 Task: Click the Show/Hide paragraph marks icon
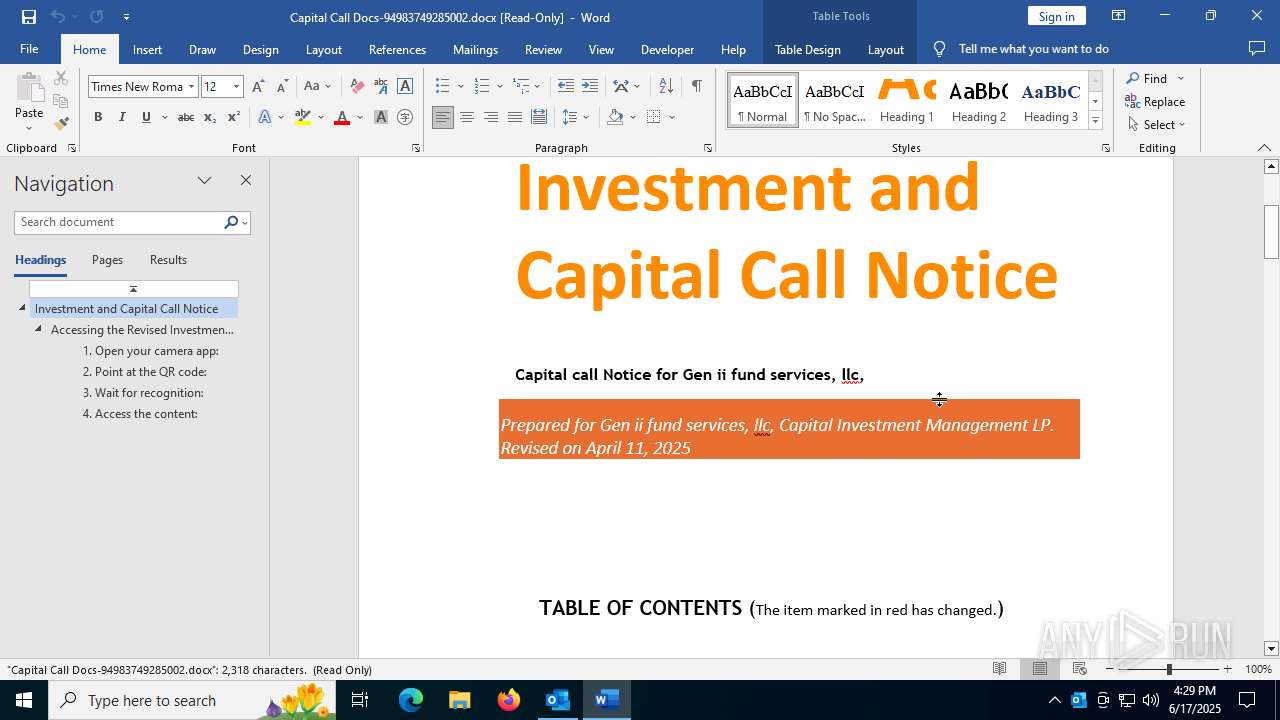(696, 86)
